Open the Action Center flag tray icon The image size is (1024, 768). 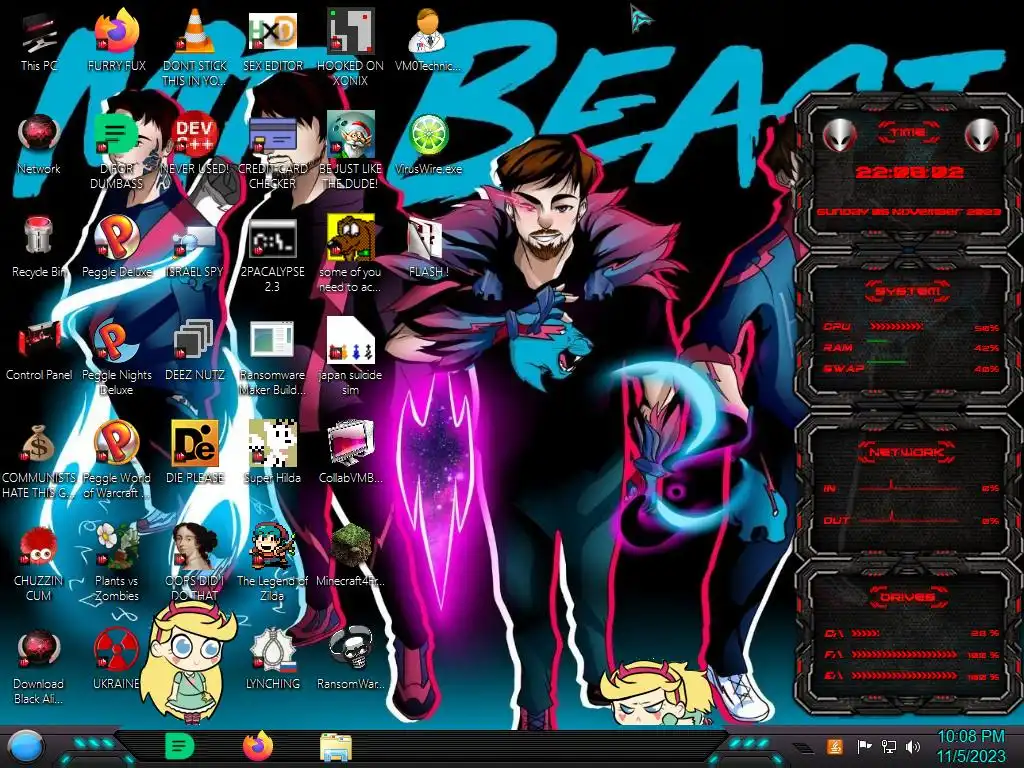[864, 746]
